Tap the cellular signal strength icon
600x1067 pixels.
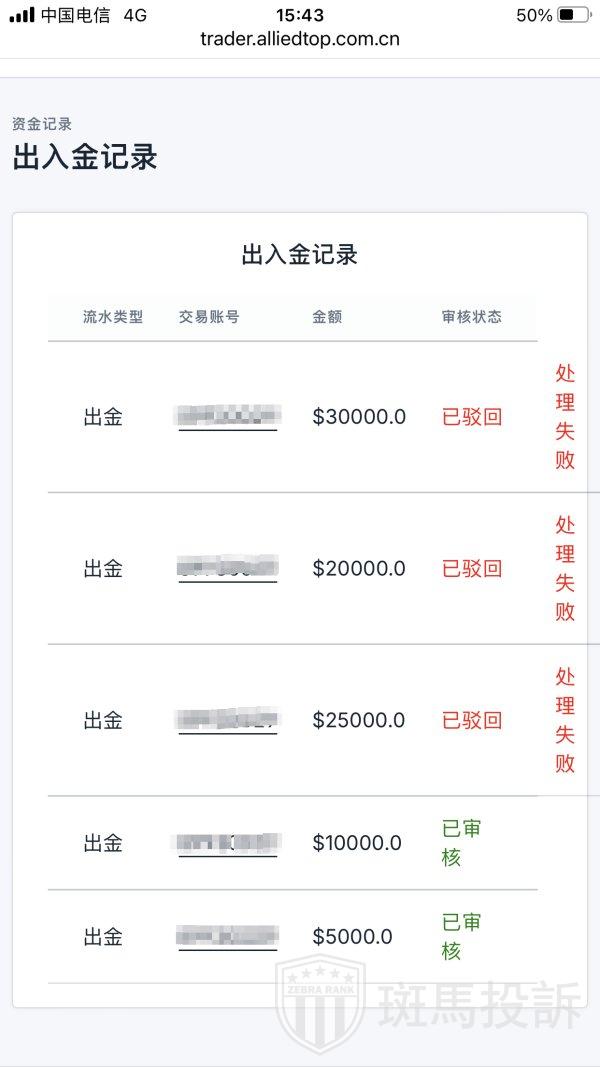click(21, 15)
